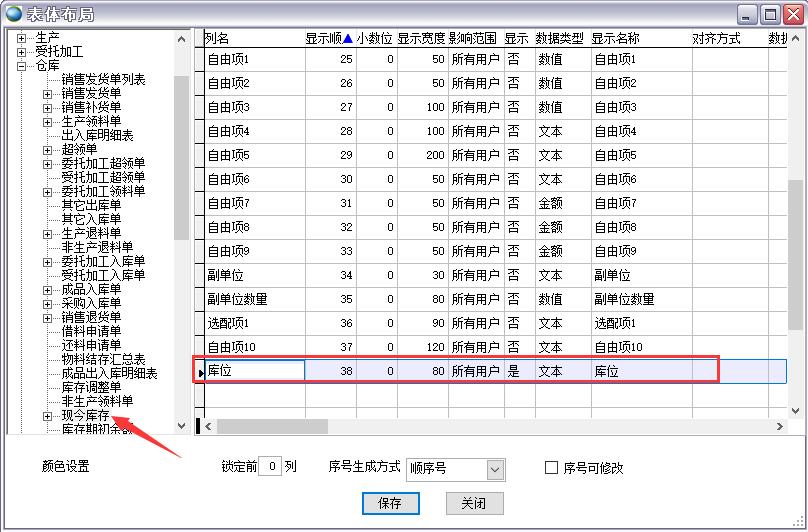
Task: Click the 数据类型 column header
Action: (560, 38)
